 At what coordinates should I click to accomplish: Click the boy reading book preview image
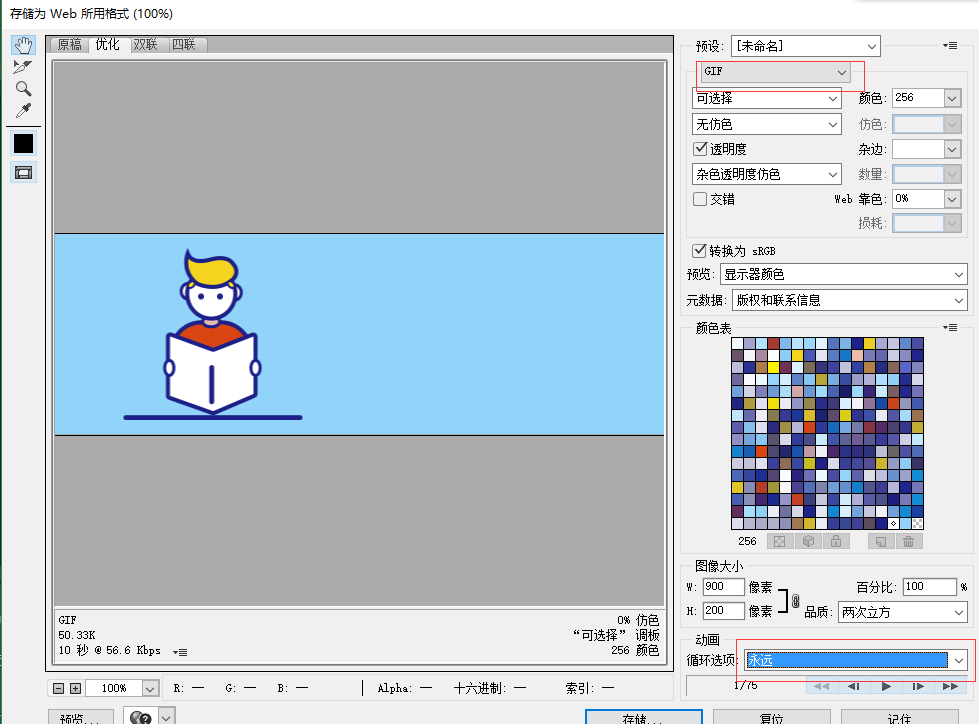pyautogui.click(x=212, y=334)
